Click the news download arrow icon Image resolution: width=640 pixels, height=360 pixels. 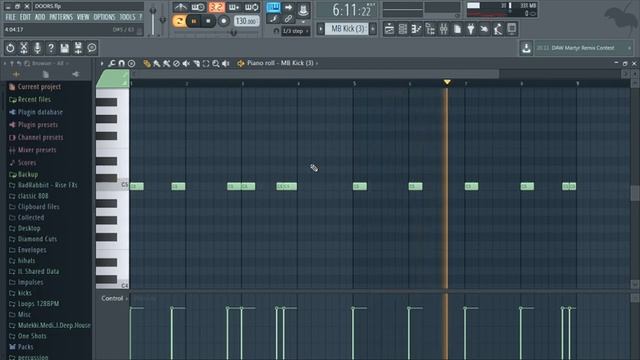526,48
